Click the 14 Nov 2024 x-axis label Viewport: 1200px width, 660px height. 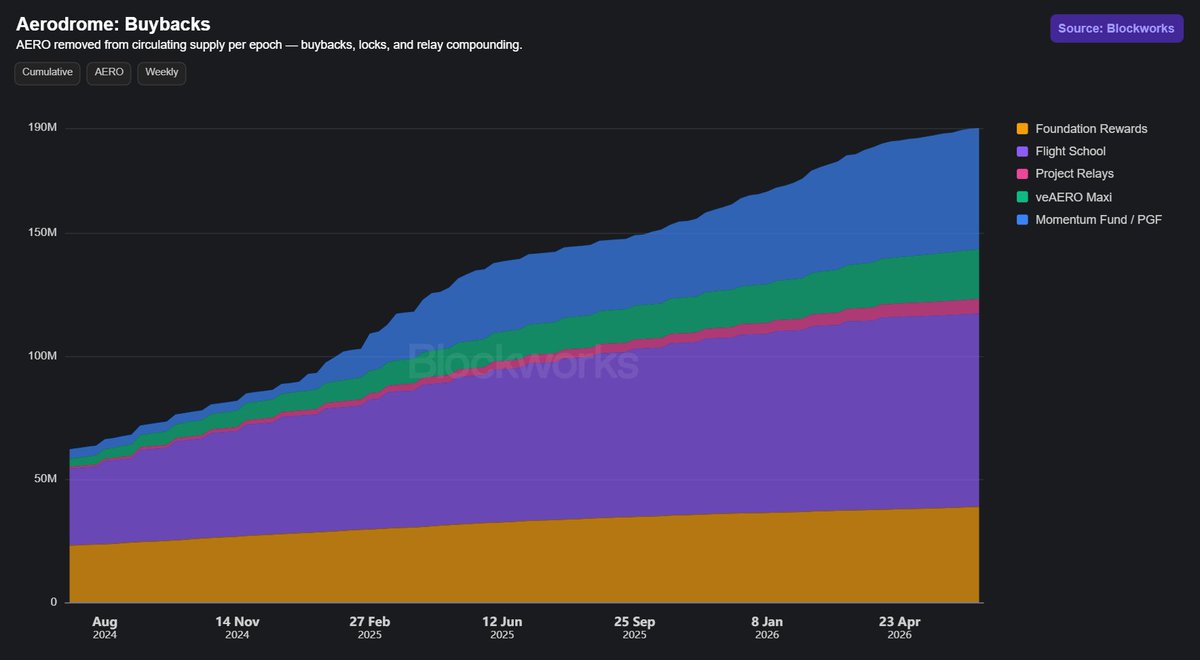[237, 627]
